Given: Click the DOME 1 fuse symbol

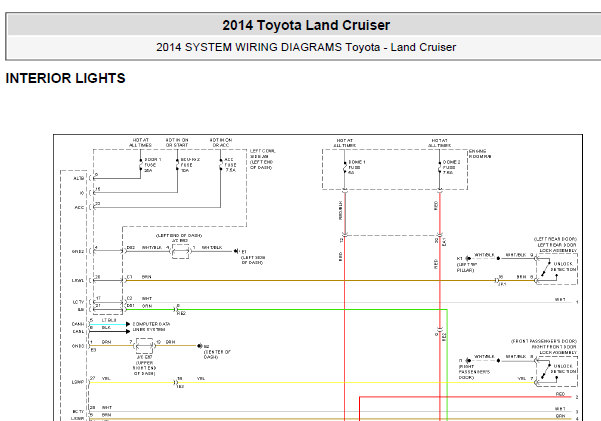Looking at the screenshot, I should click(345, 168).
